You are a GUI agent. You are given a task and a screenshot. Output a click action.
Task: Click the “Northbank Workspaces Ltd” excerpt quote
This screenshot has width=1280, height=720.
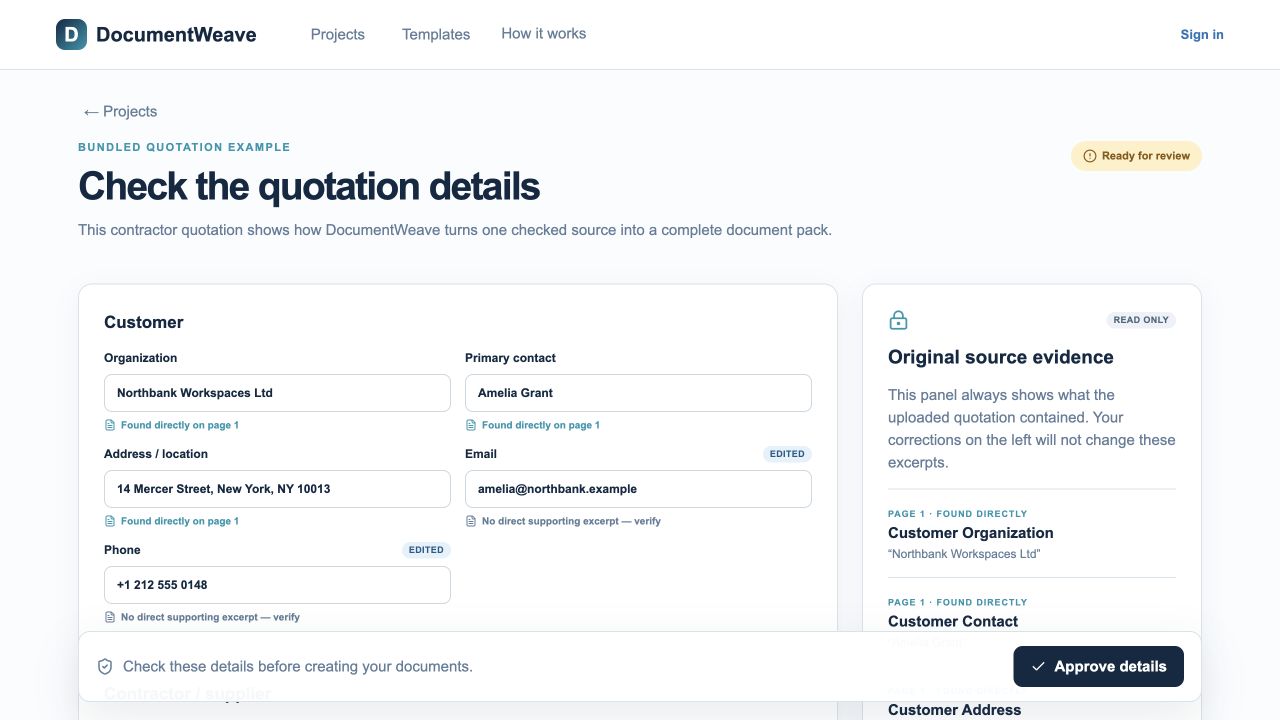964,554
